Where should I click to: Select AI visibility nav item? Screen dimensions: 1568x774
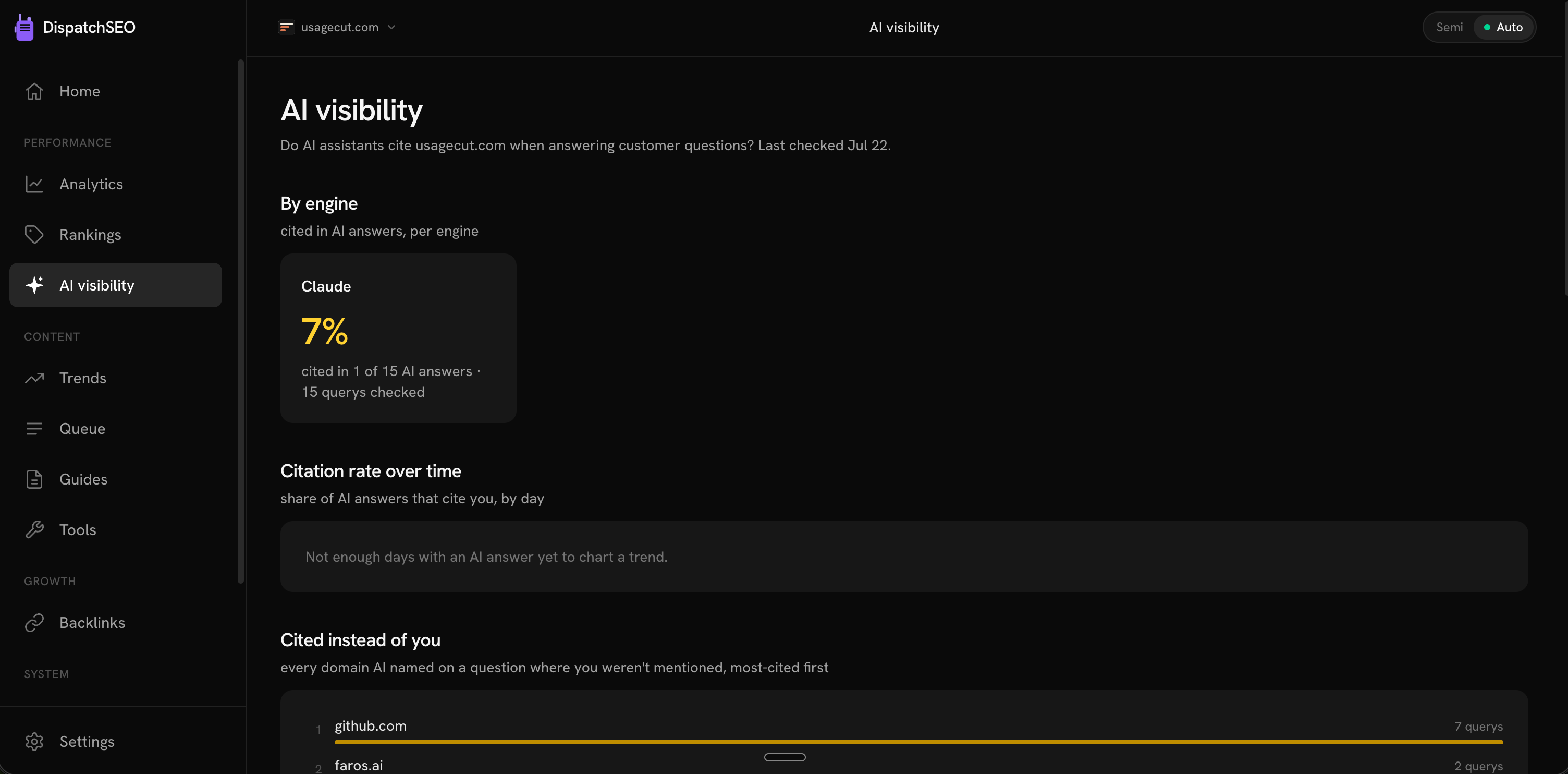pyautogui.click(x=116, y=285)
